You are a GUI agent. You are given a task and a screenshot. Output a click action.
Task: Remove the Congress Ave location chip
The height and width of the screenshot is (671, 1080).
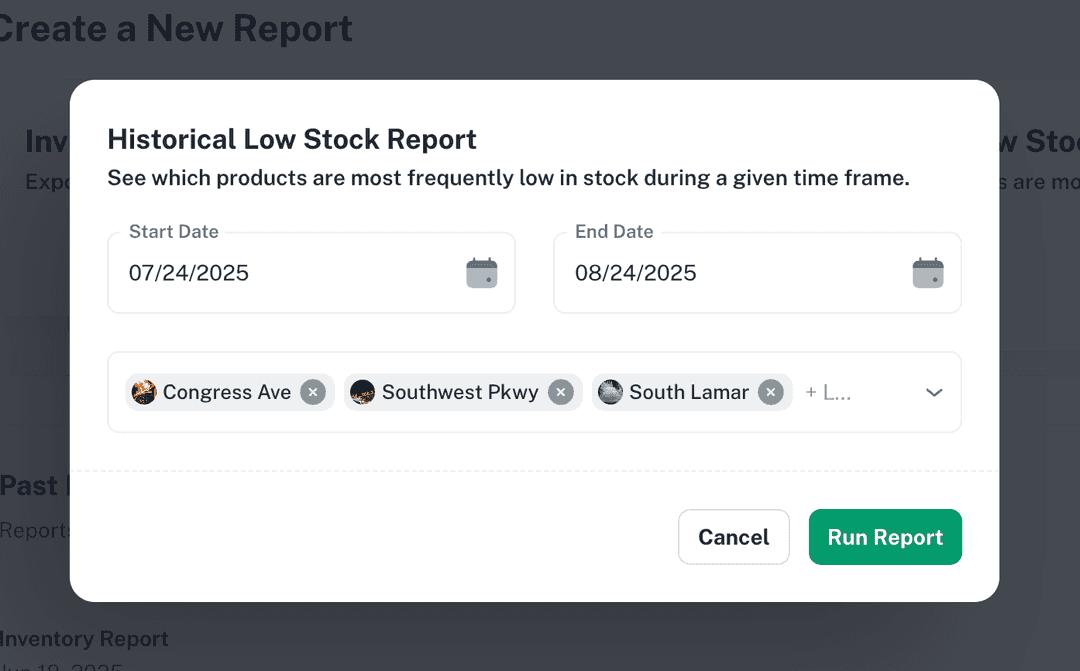coord(312,392)
